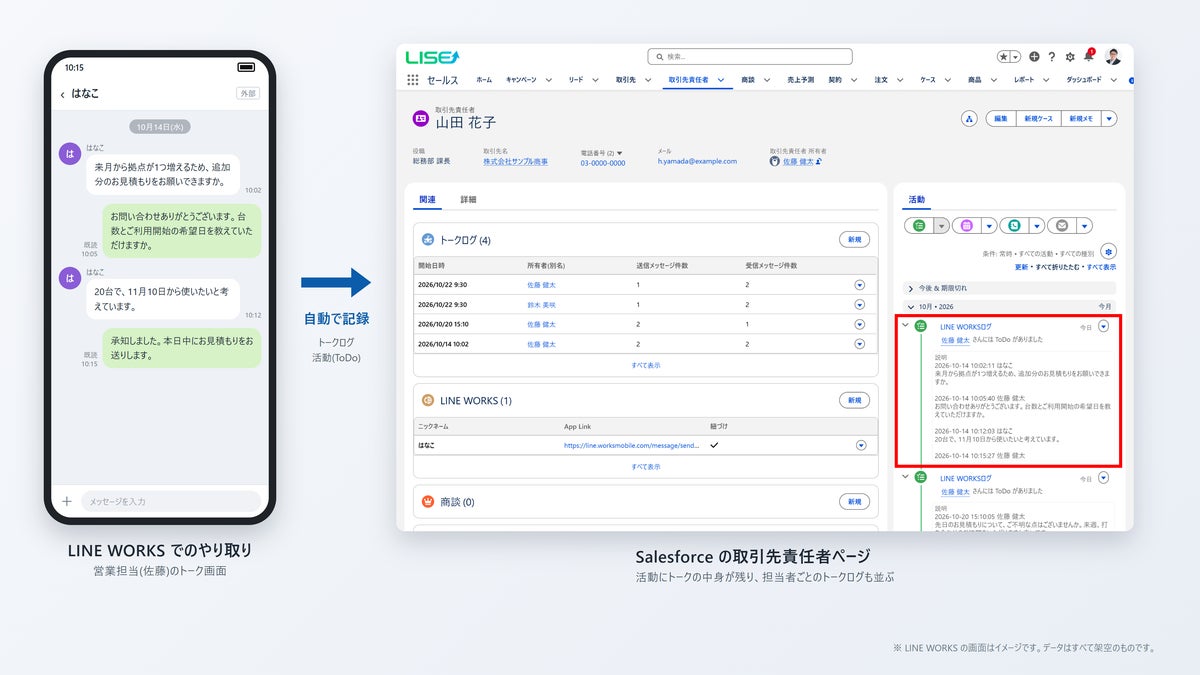This screenshot has width=1200, height=675.
Task: Open more actions dropdown next to 新規メモ
Action: click(1109, 118)
